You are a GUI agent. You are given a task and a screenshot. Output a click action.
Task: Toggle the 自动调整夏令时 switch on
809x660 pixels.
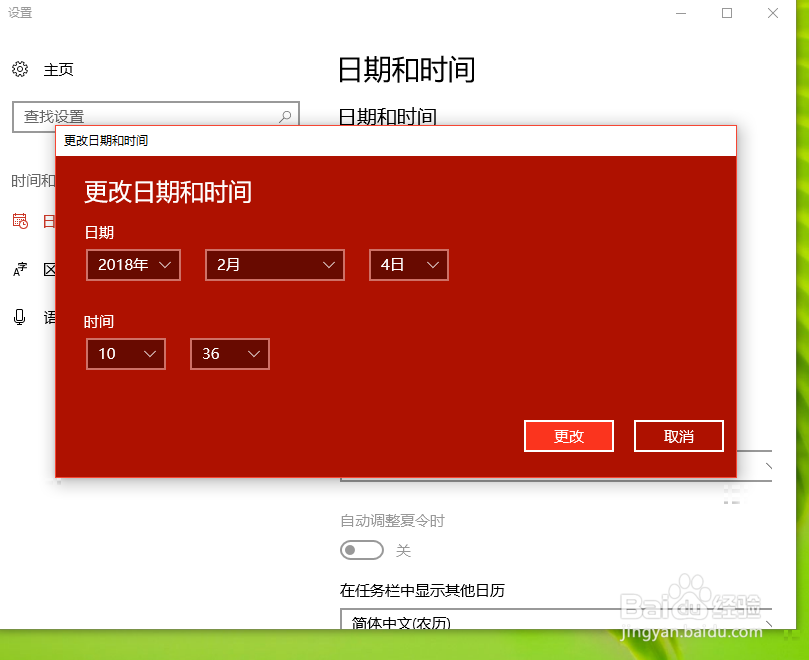coord(361,550)
